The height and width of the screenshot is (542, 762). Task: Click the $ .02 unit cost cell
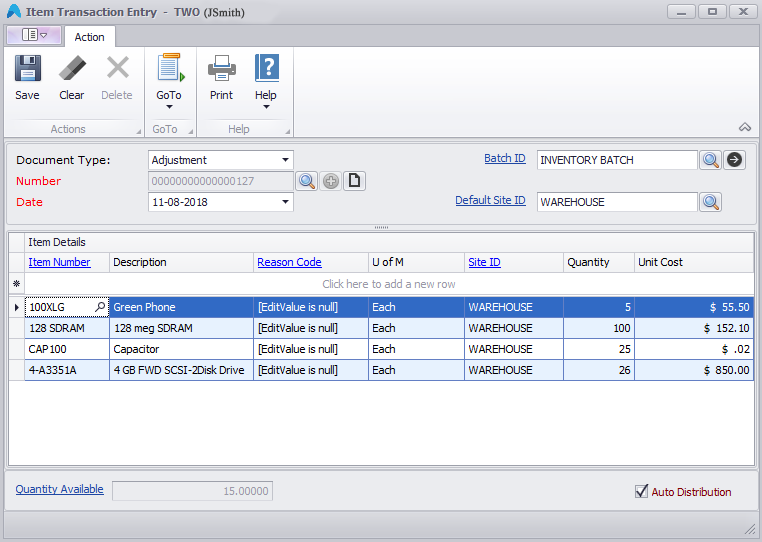[x=694, y=349]
